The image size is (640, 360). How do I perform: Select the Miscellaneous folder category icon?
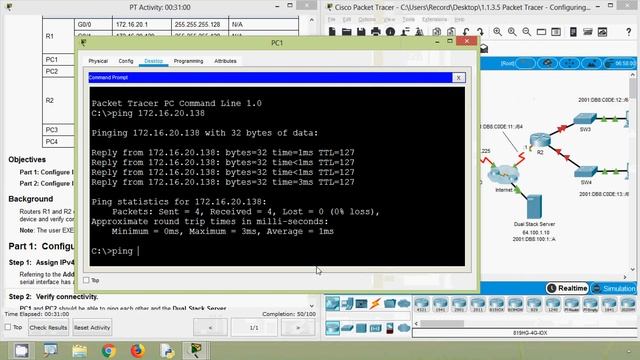(x=390, y=303)
